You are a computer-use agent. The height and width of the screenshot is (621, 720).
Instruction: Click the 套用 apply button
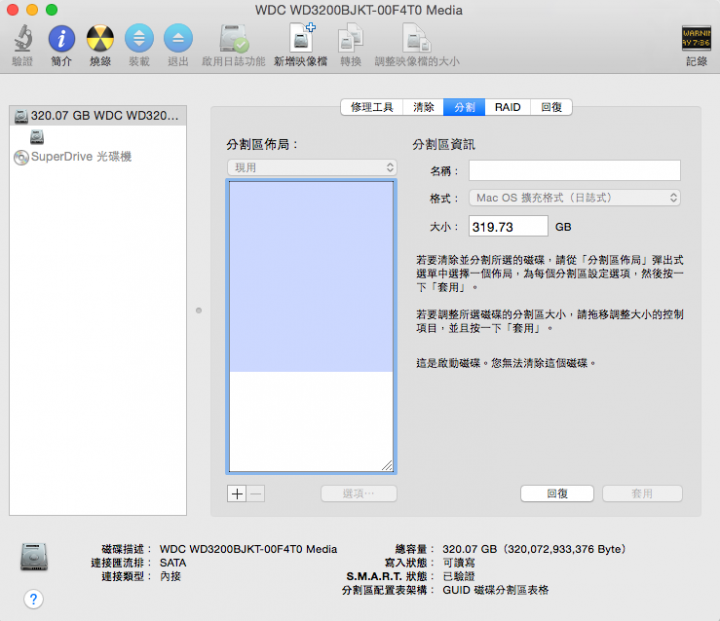642,494
